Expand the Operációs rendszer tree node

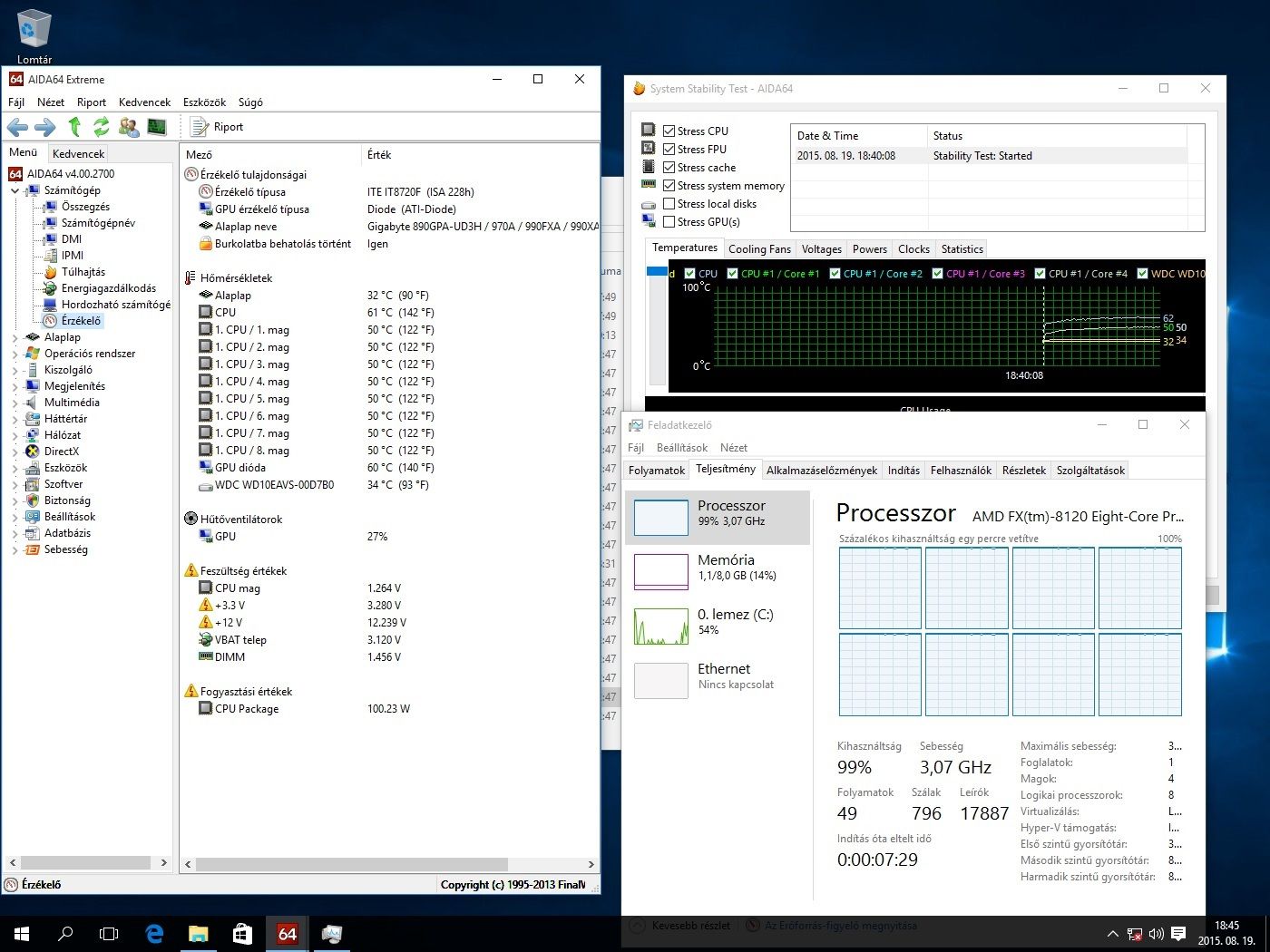(x=15, y=354)
